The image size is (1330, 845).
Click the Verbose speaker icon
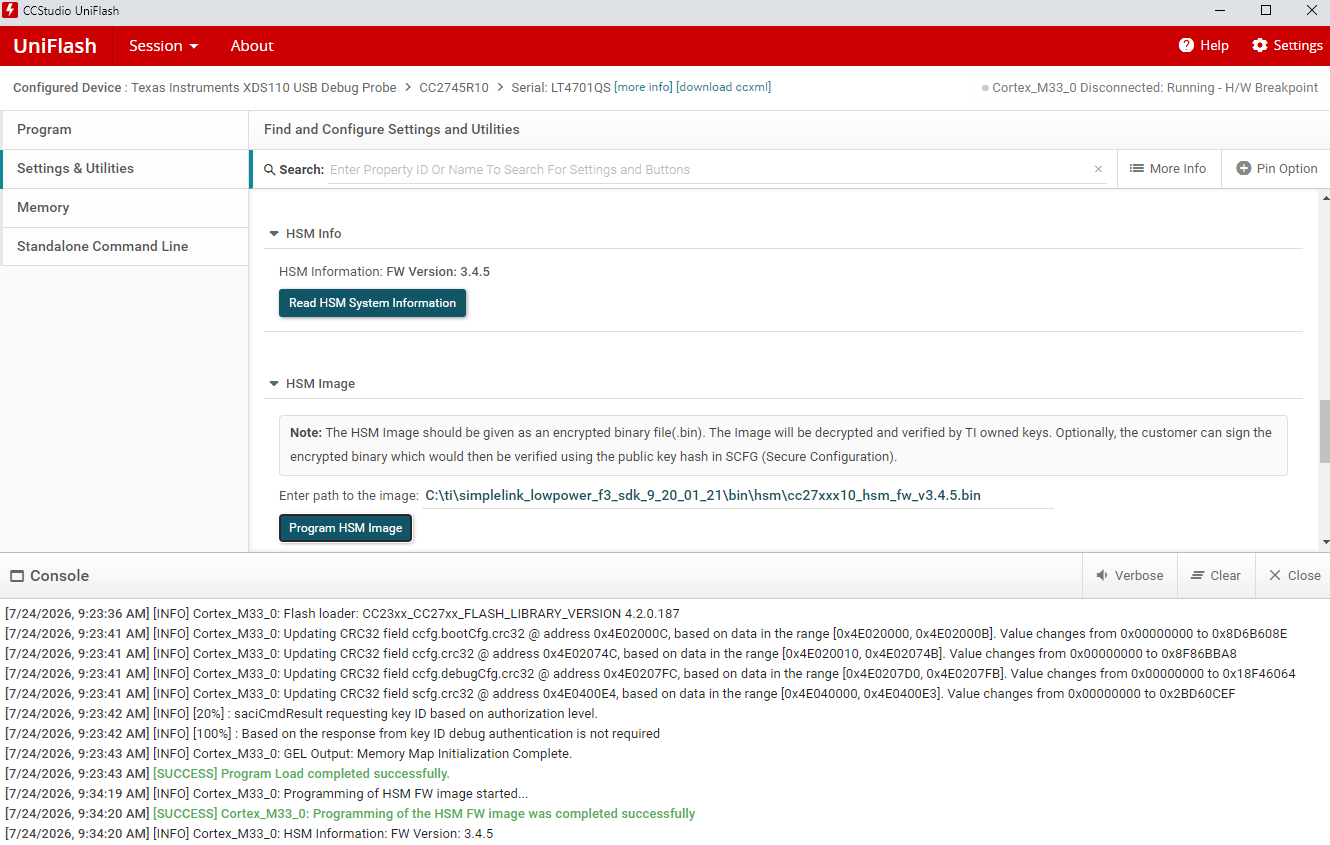click(1102, 575)
